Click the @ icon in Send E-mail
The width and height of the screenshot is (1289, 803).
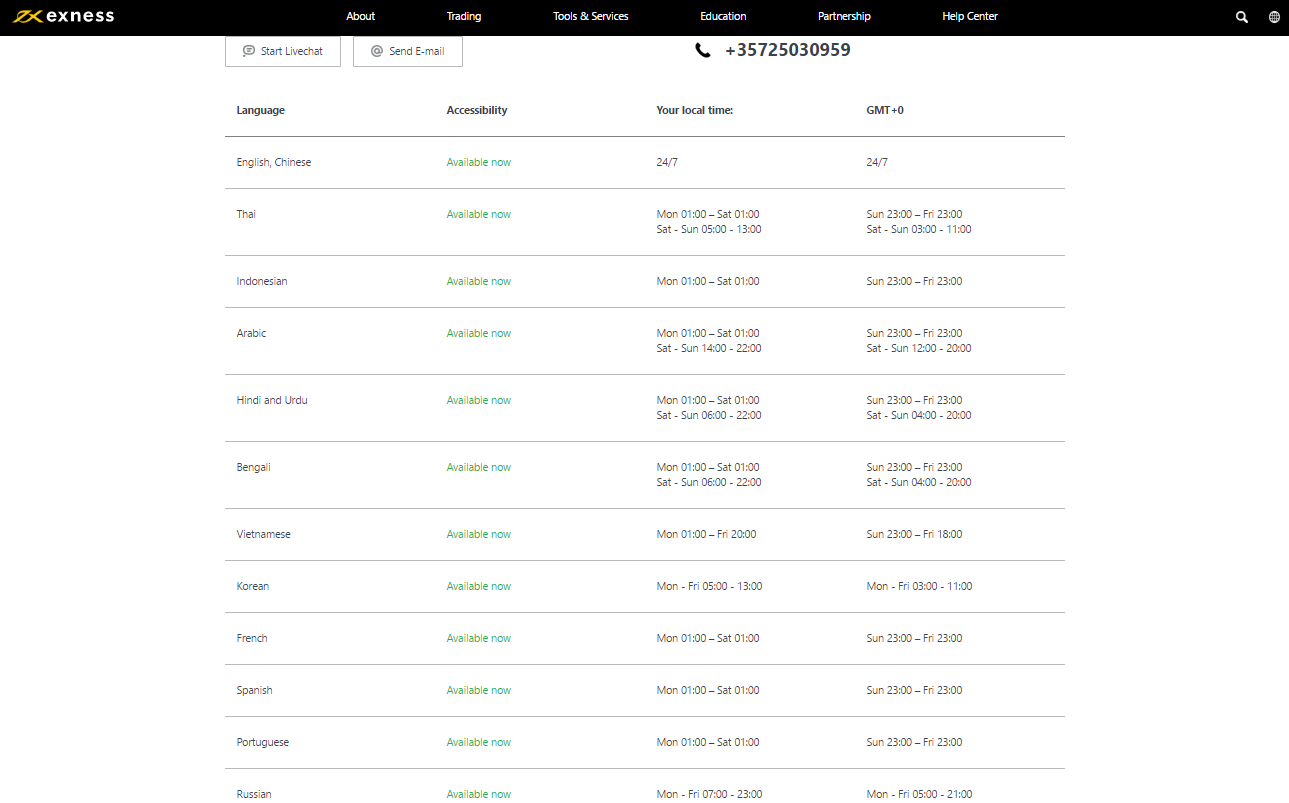point(377,51)
